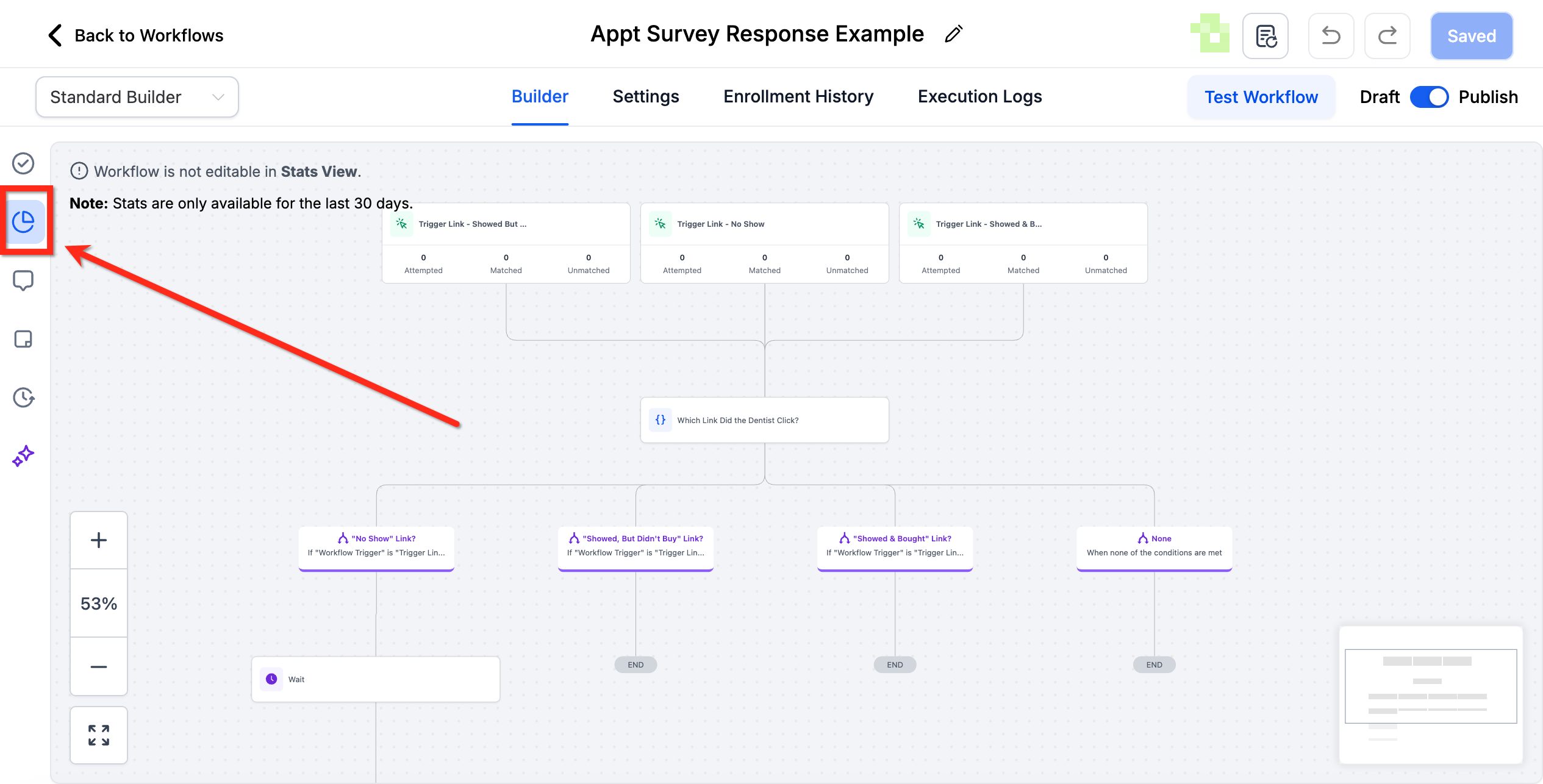Edit workflow name with pencil icon
Image resolution: width=1543 pixels, height=784 pixels.
point(954,34)
